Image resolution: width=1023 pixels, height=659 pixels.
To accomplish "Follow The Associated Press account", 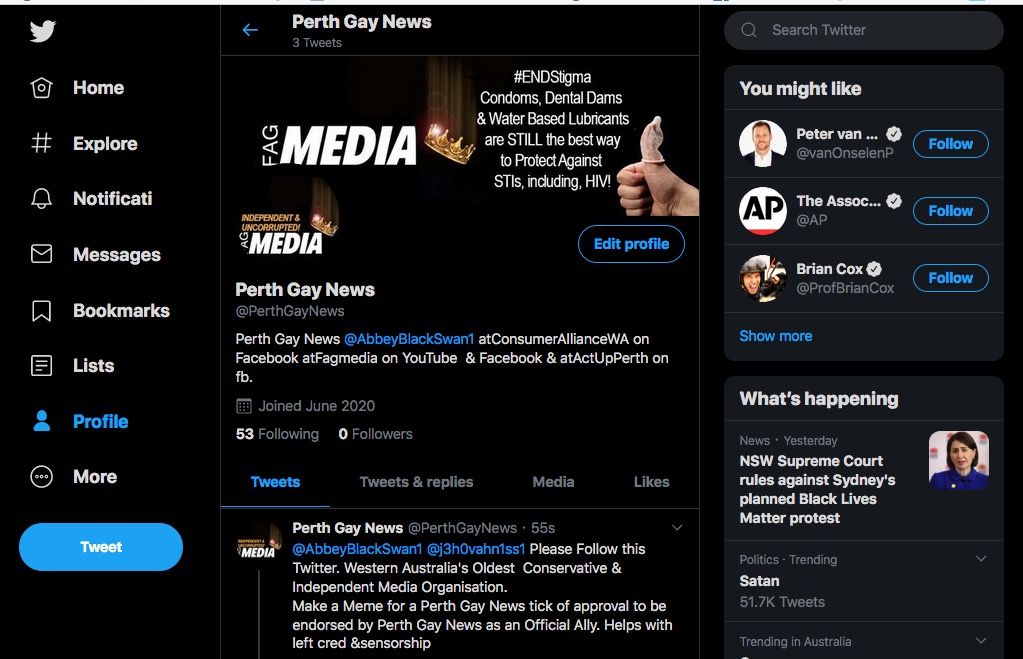I will coord(950,211).
